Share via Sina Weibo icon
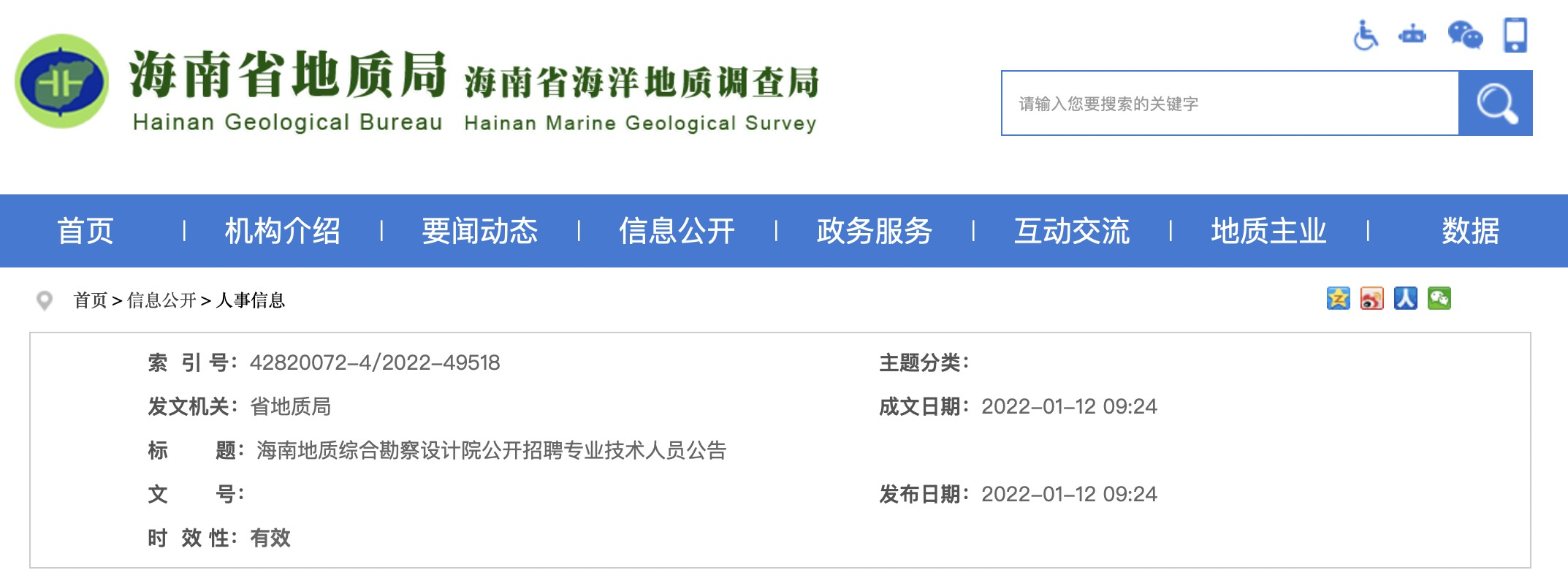 (x=1371, y=298)
